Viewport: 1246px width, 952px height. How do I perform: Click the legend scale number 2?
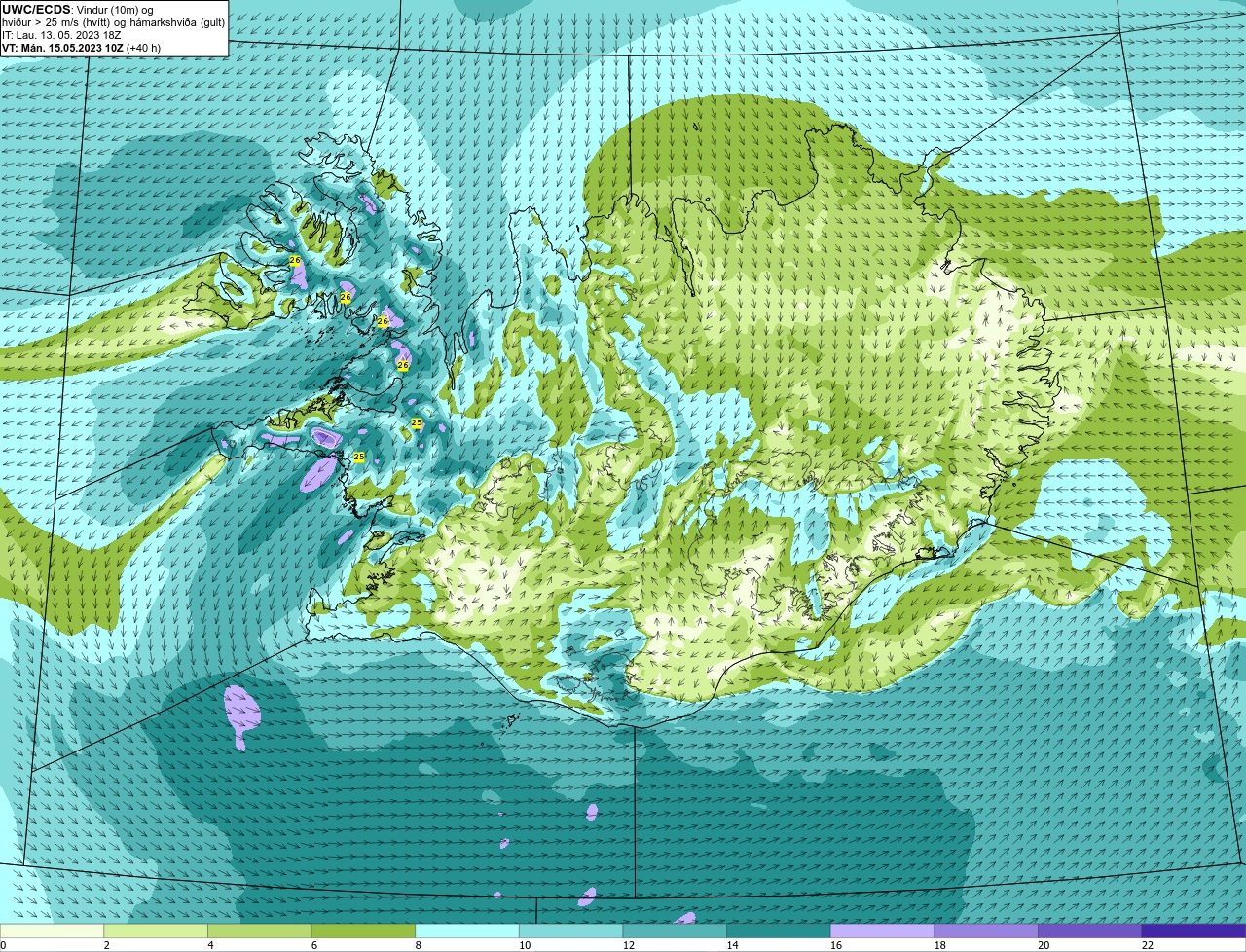pyautogui.click(x=106, y=945)
